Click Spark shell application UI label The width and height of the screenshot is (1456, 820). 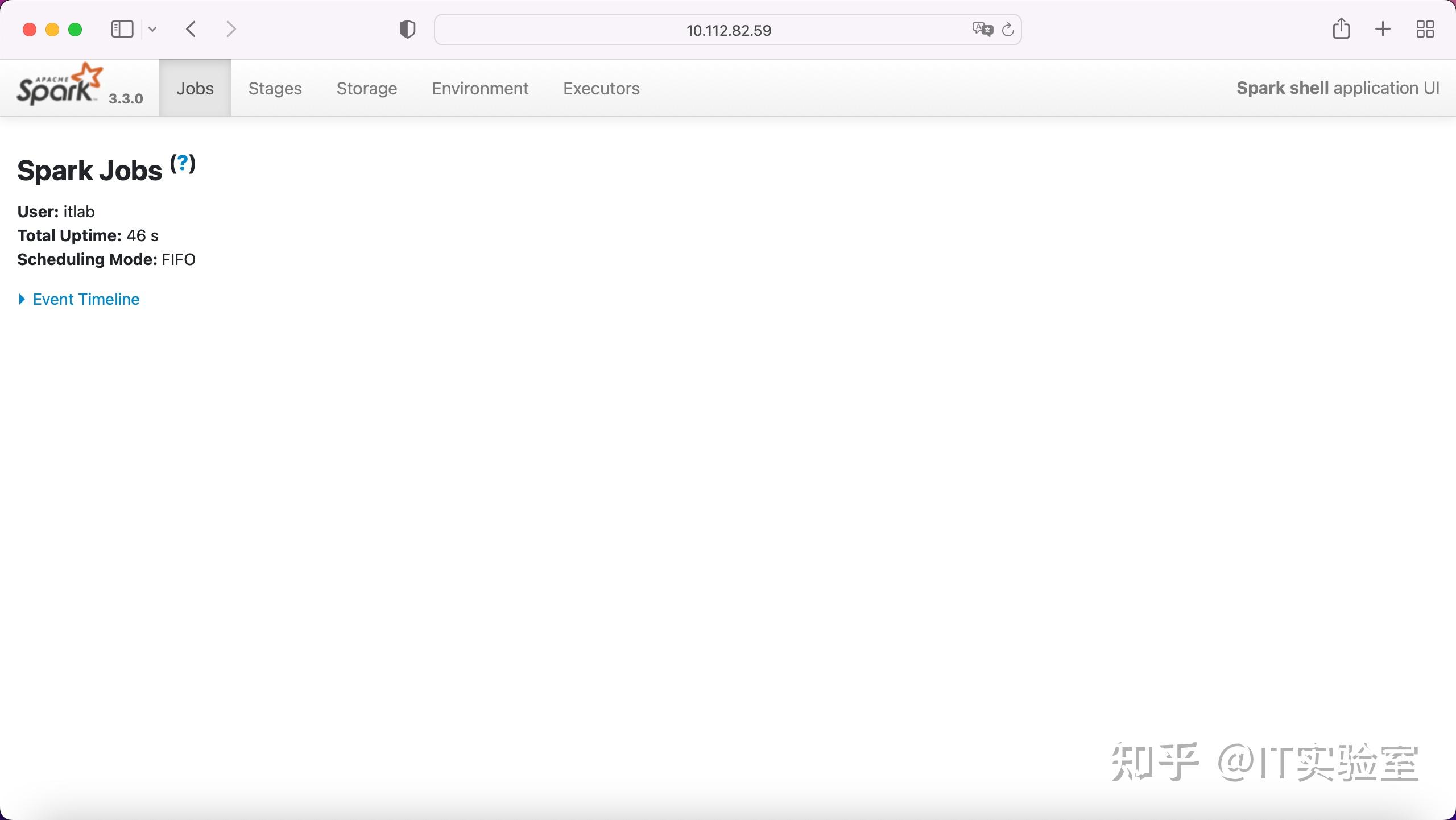click(1337, 88)
